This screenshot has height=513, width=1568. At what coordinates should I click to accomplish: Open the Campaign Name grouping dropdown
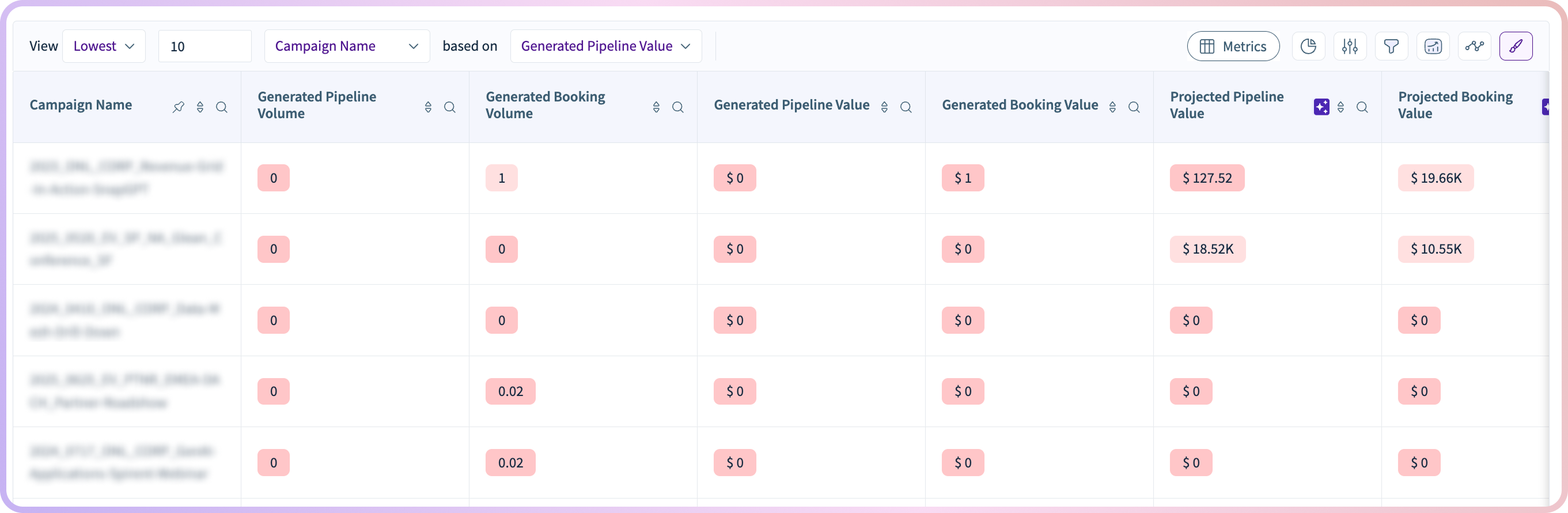point(347,46)
